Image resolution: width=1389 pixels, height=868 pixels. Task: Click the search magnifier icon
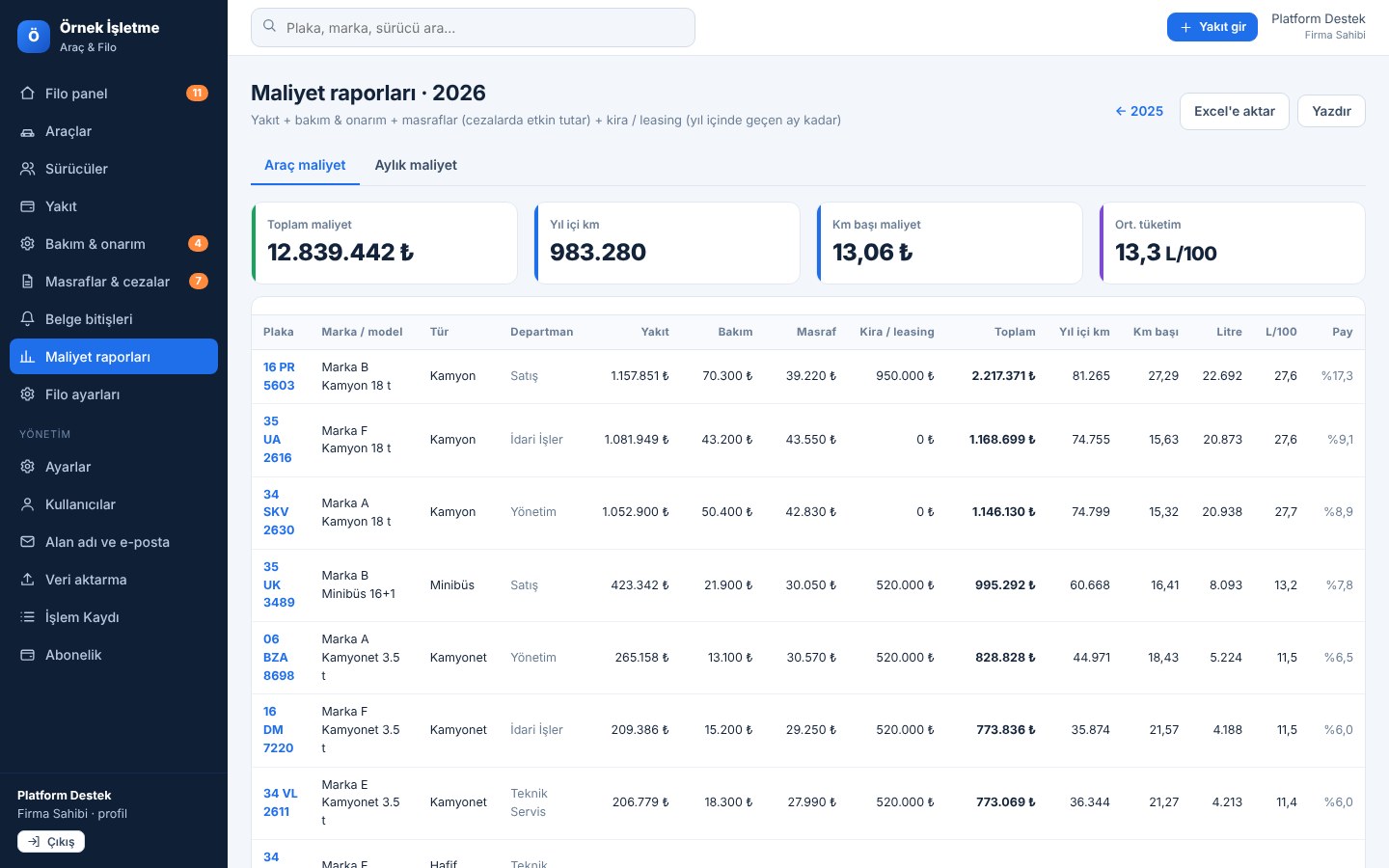point(270,27)
